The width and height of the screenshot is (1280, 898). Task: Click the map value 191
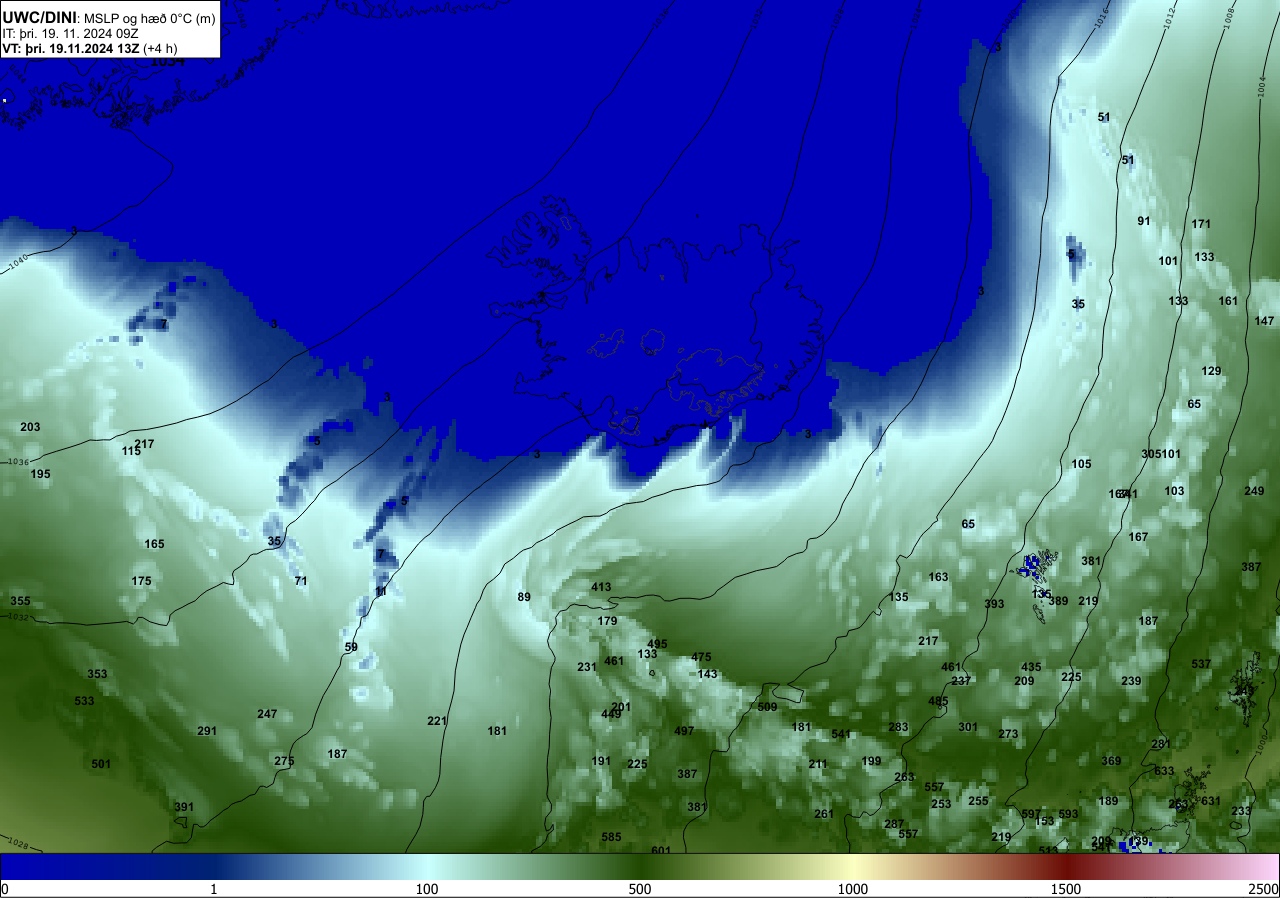pos(601,761)
